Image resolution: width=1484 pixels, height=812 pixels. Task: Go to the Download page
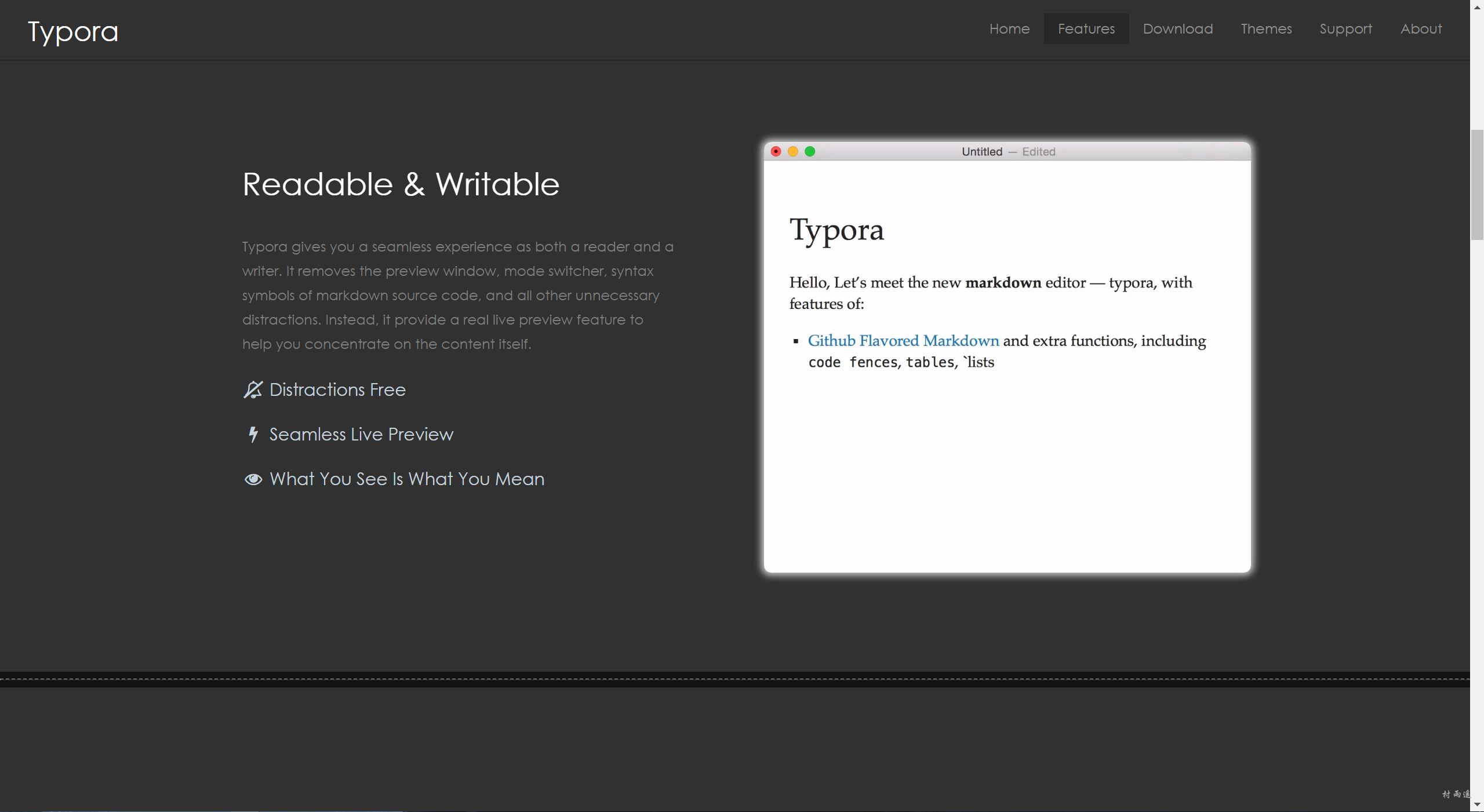(x=1177, y=29)
